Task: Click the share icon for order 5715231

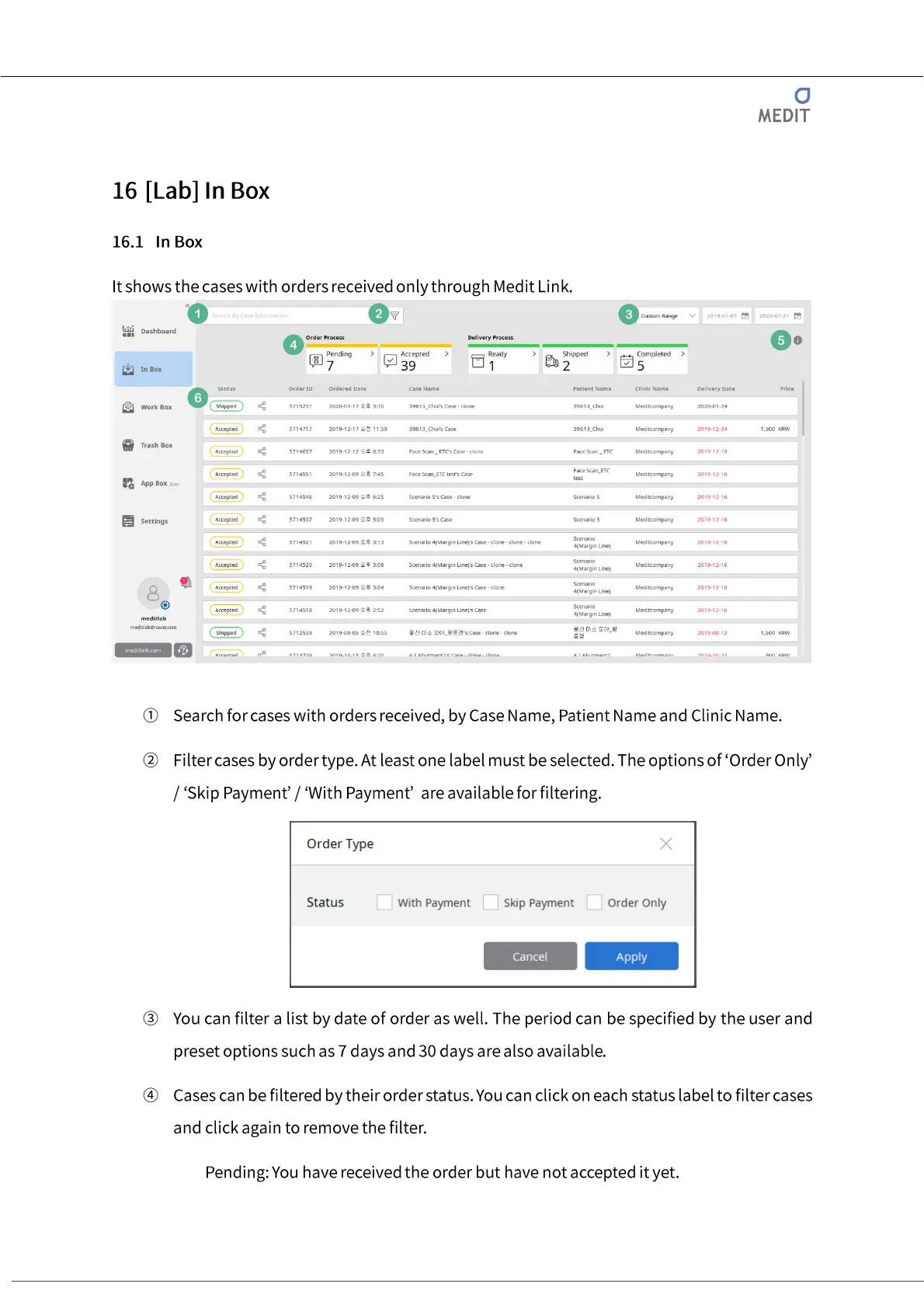Action: 262,406
